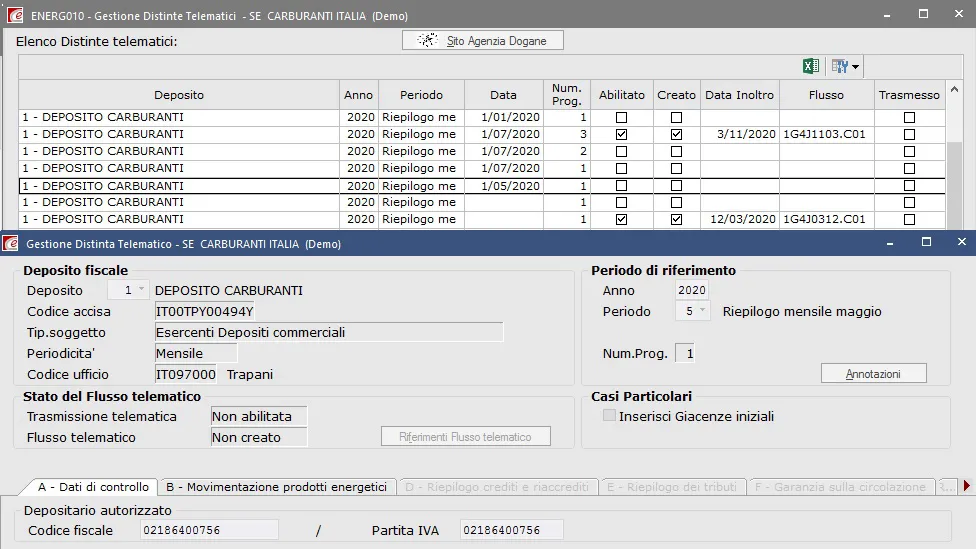Click the Num.Prog. field

coord(685,354)
